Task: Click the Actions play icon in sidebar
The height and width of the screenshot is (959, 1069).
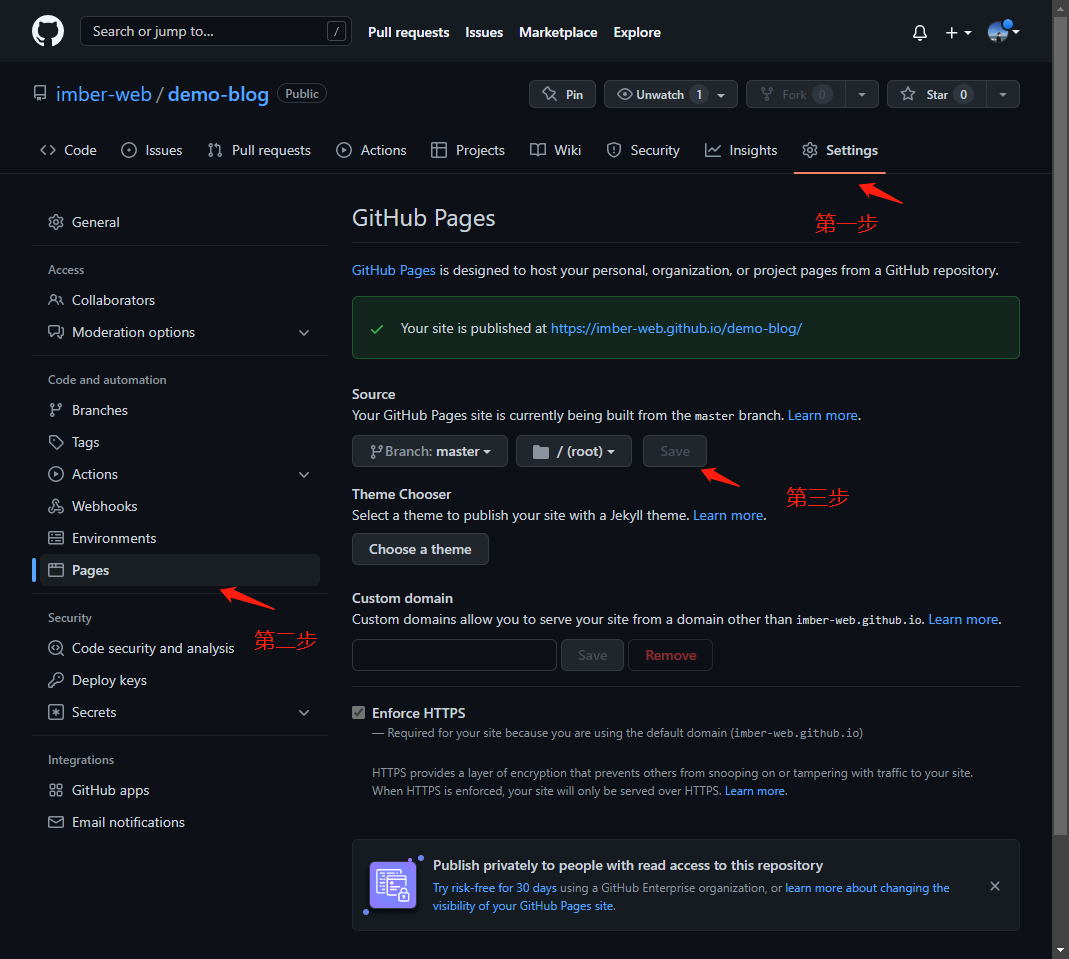Action: (x=56, y=474)
